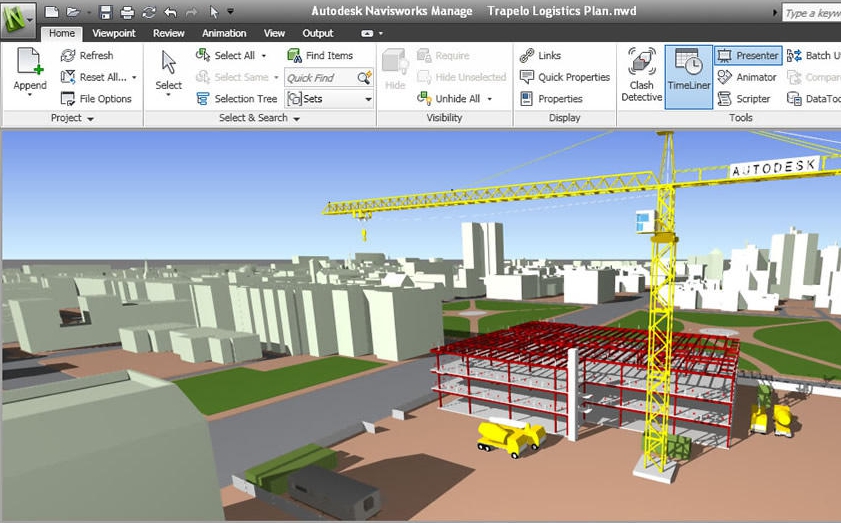Viewport: 841px width, 523px height.
Task: Toggle the Presenter tool
Action: [748, 55]
